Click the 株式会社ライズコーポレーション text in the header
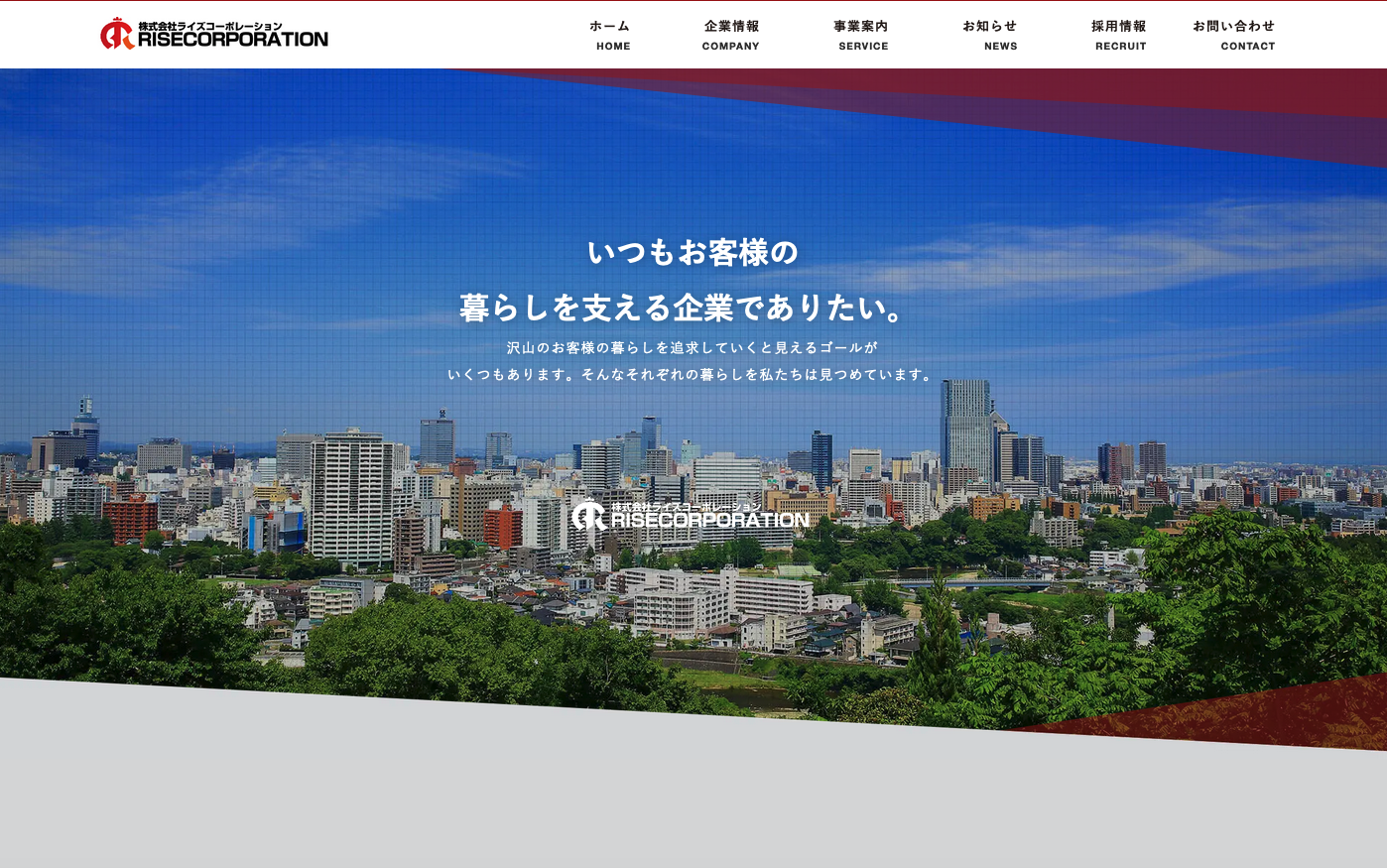Screen dimensions: 1387x868 pos(209,24)
